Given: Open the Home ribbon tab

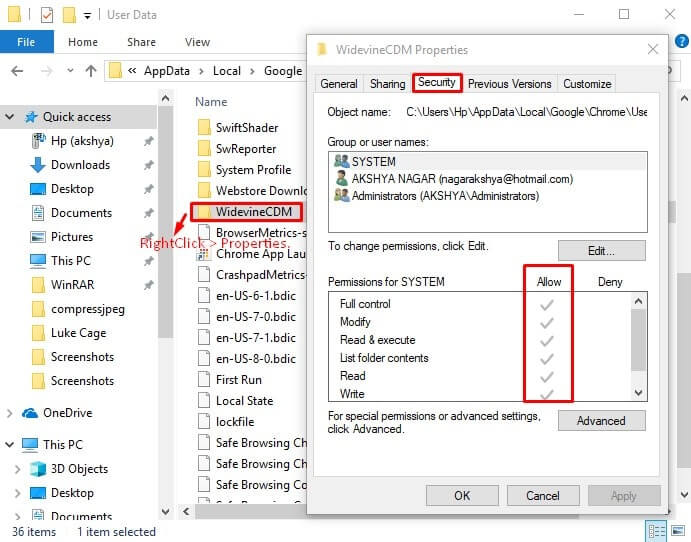Looking at the screenshot, I should click(x=83, y=42).
